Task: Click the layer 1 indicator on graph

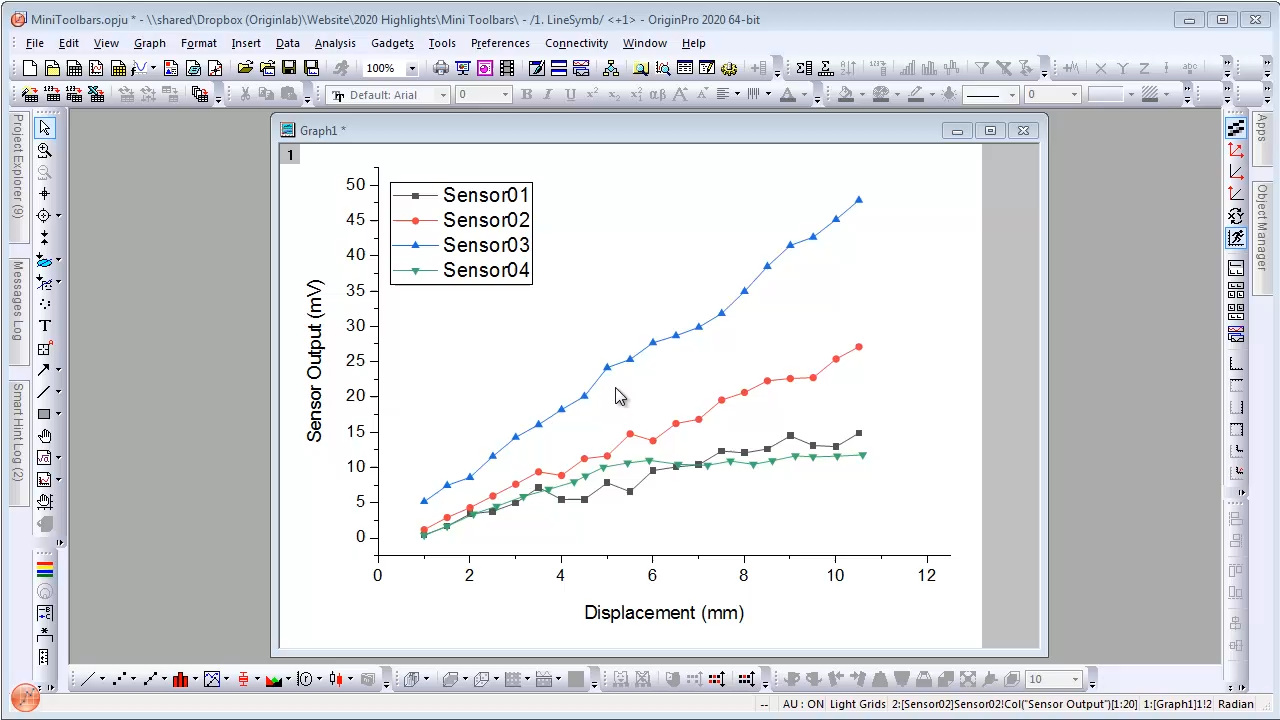Action: click(290, 155)
